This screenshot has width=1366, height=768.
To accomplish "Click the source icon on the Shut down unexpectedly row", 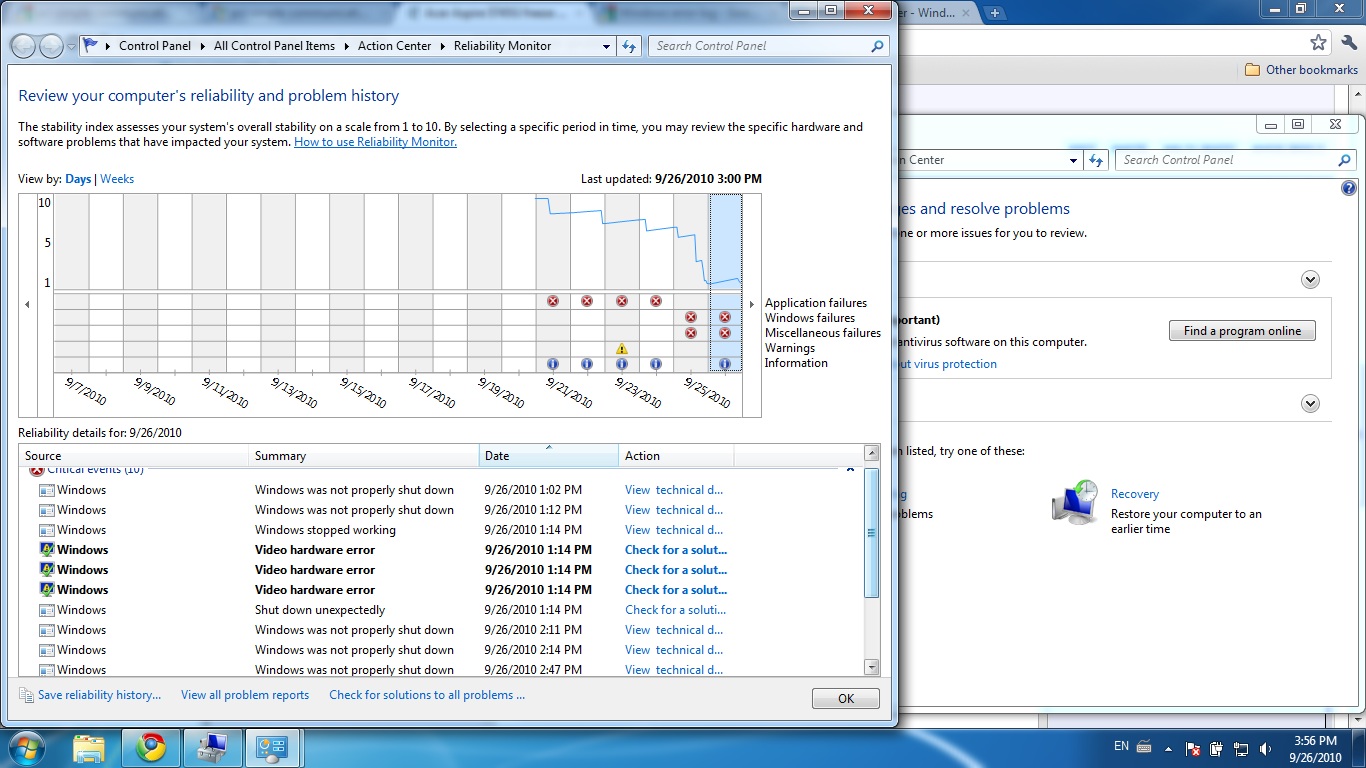I will pos(46,610).
